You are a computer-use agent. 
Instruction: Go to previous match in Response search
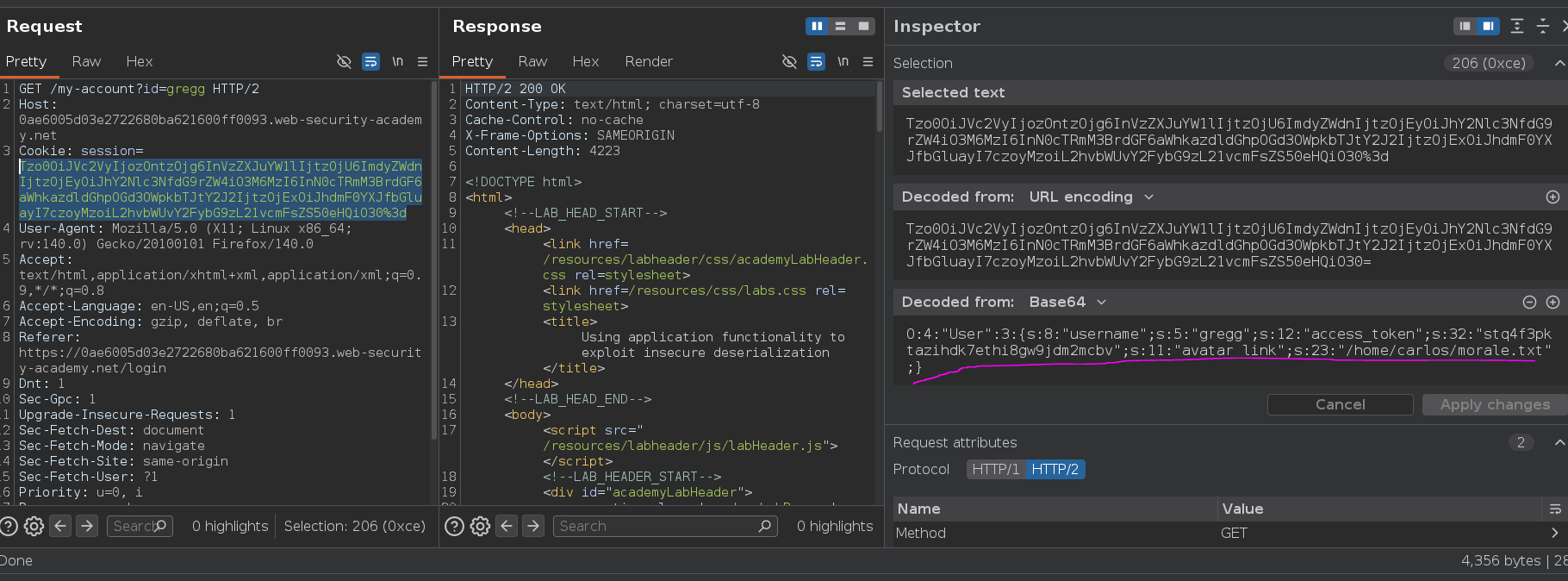(507, 526)
